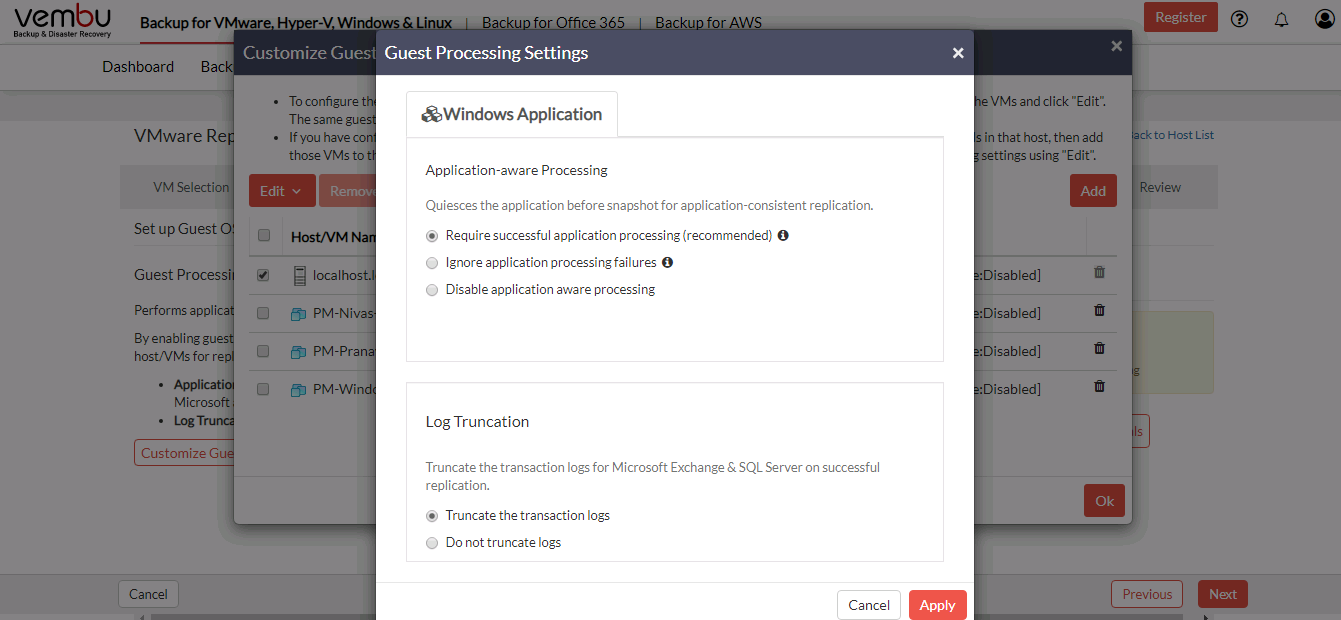Click the Vembu logo

tap(62, 21)
